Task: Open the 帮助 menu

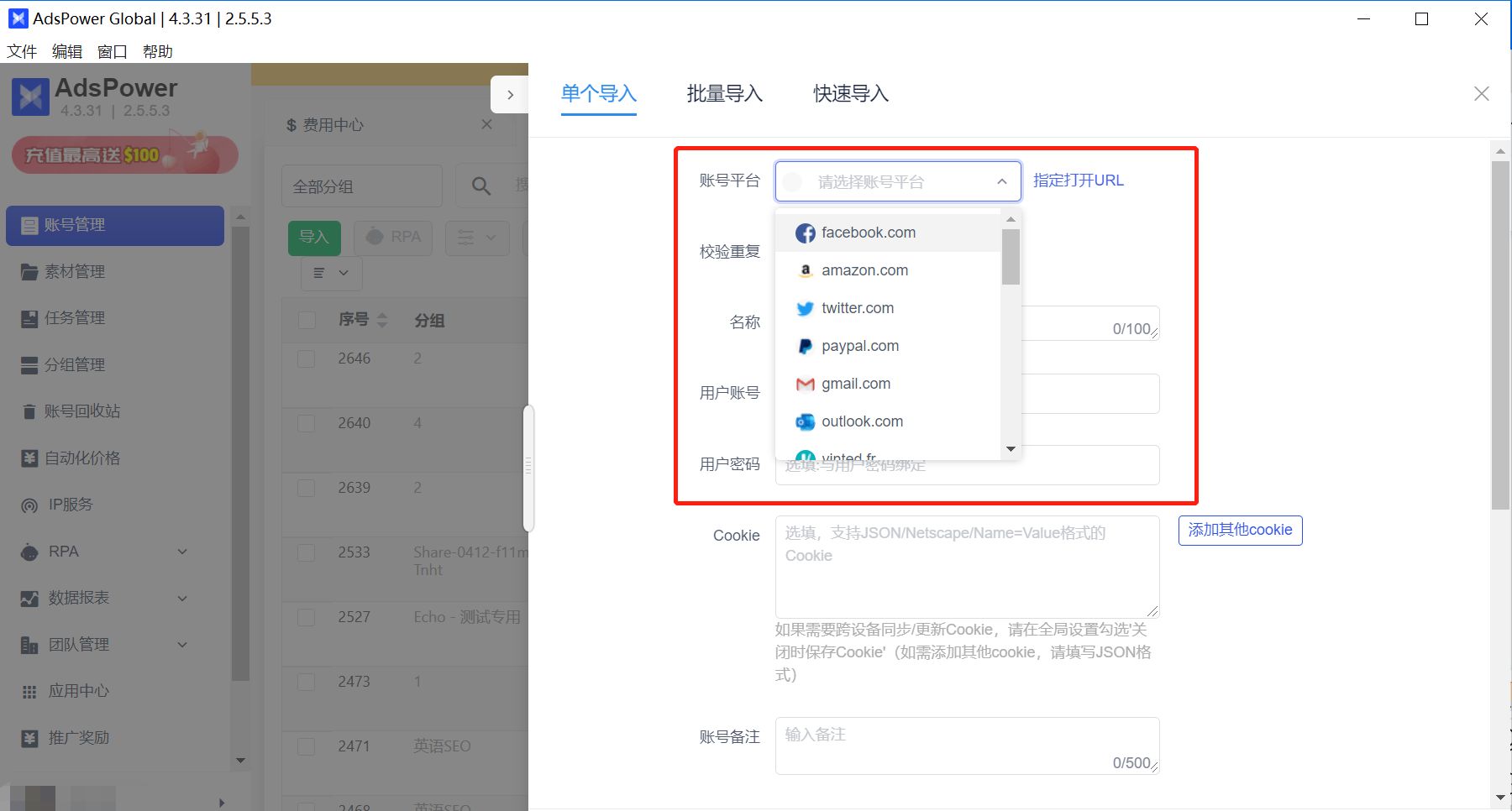Action: click(158, 51)
